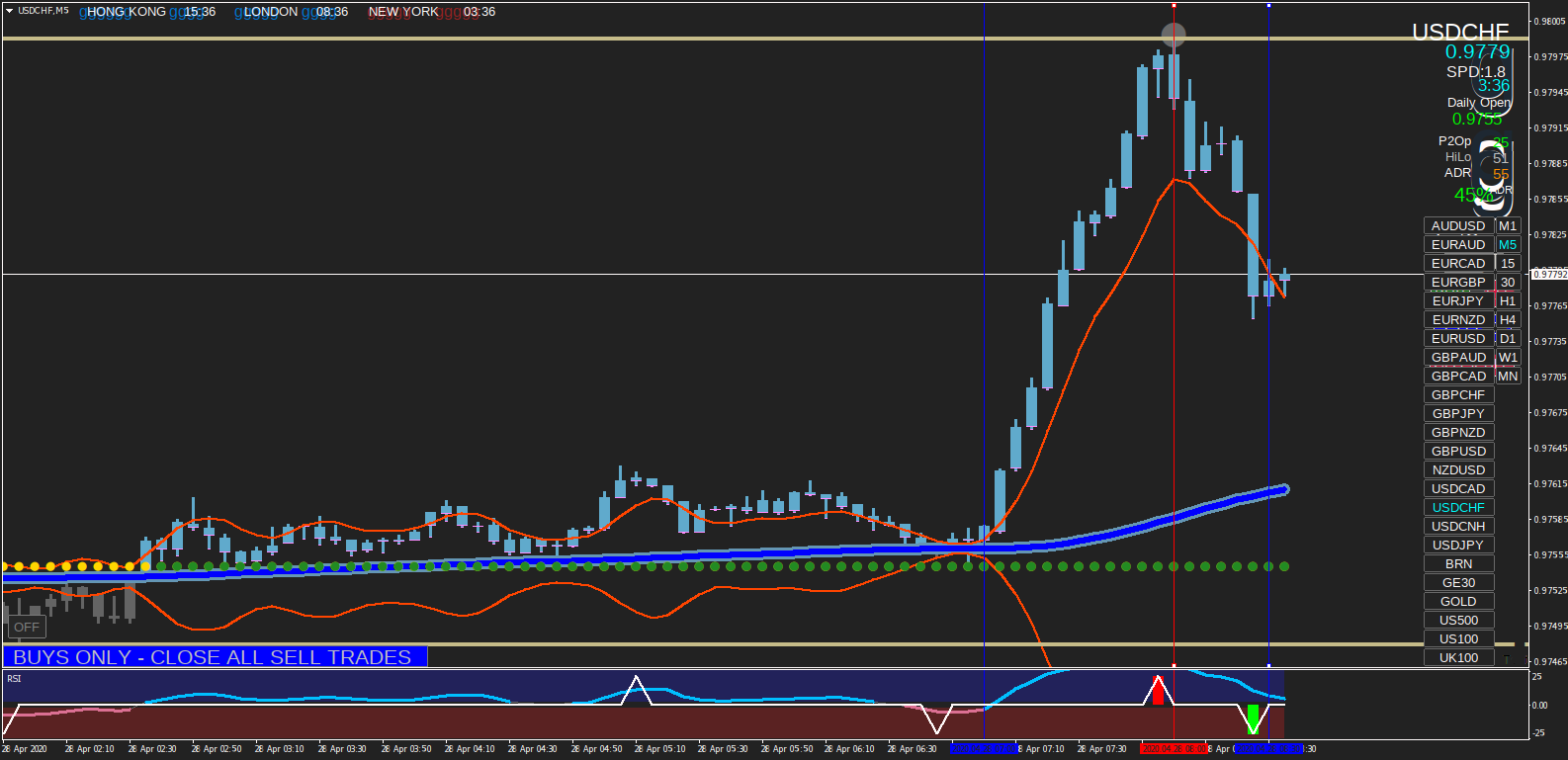The height and width of the screenshot is (760, 1568).
Task: Pick GBPCAD from the symbol list
Action: [x=1458, y=377]
